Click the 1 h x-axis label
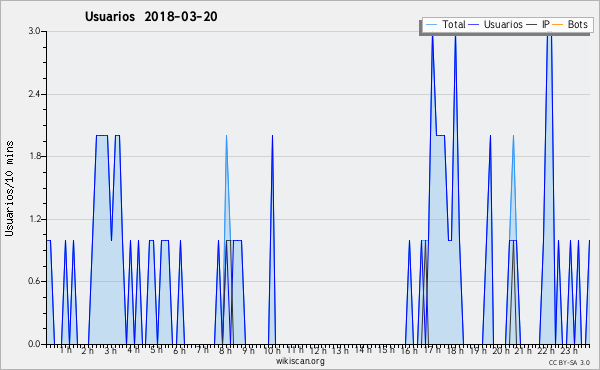The height and width of the screenshot is (370, 600). [x=65, y=350]
